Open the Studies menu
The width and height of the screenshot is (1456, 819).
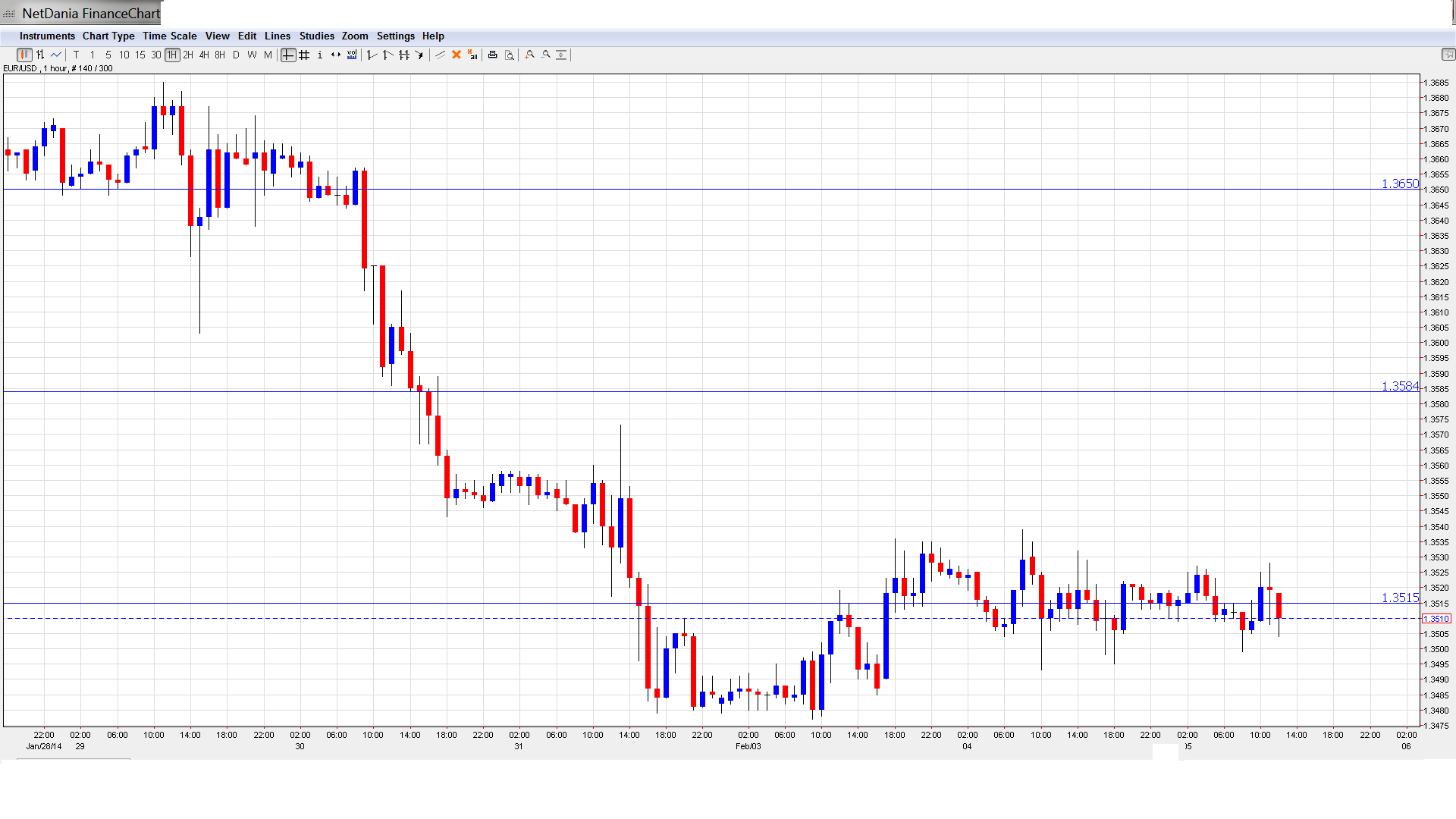316,36
